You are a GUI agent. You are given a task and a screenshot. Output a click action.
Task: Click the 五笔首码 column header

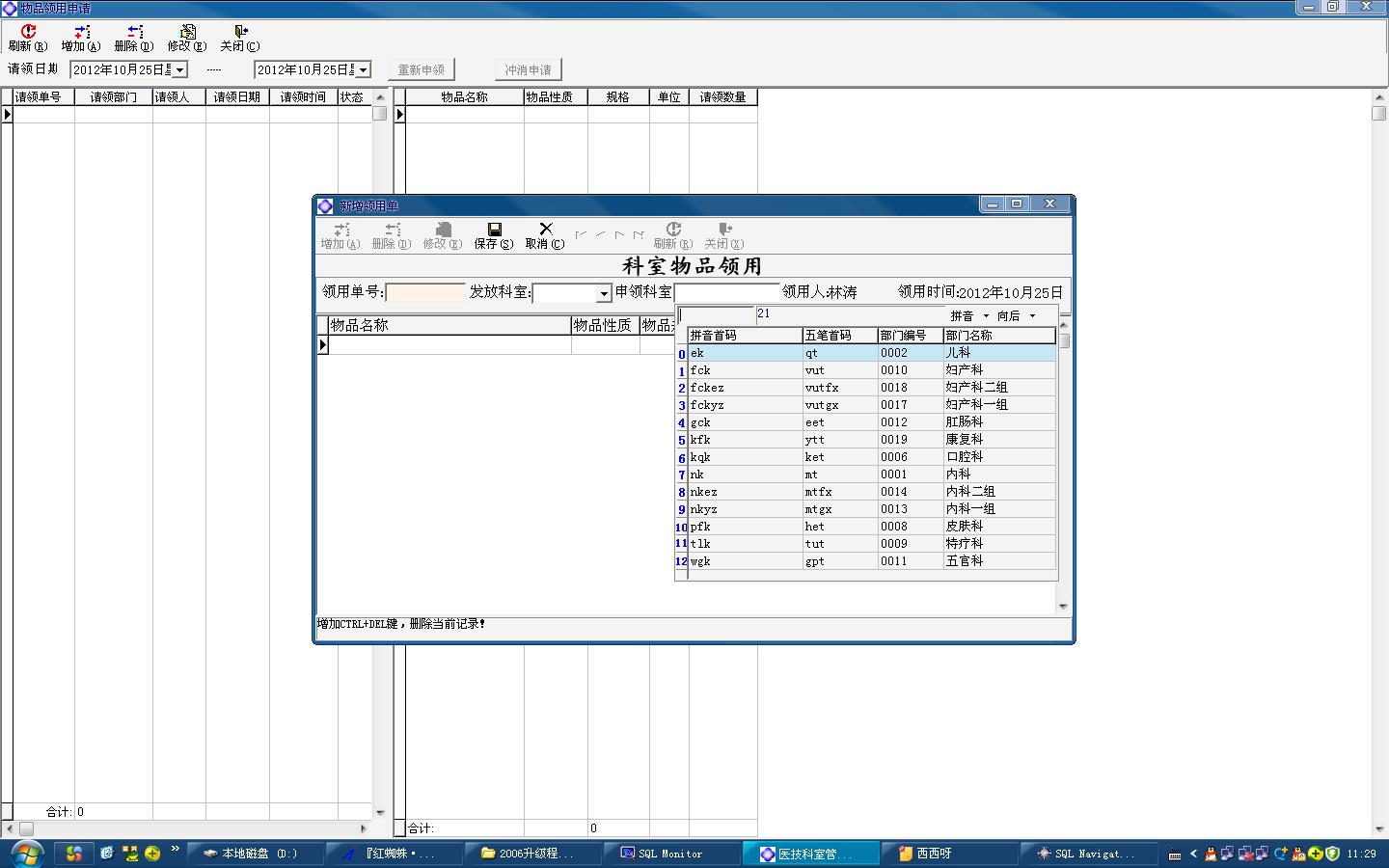(x=840, y=336)
